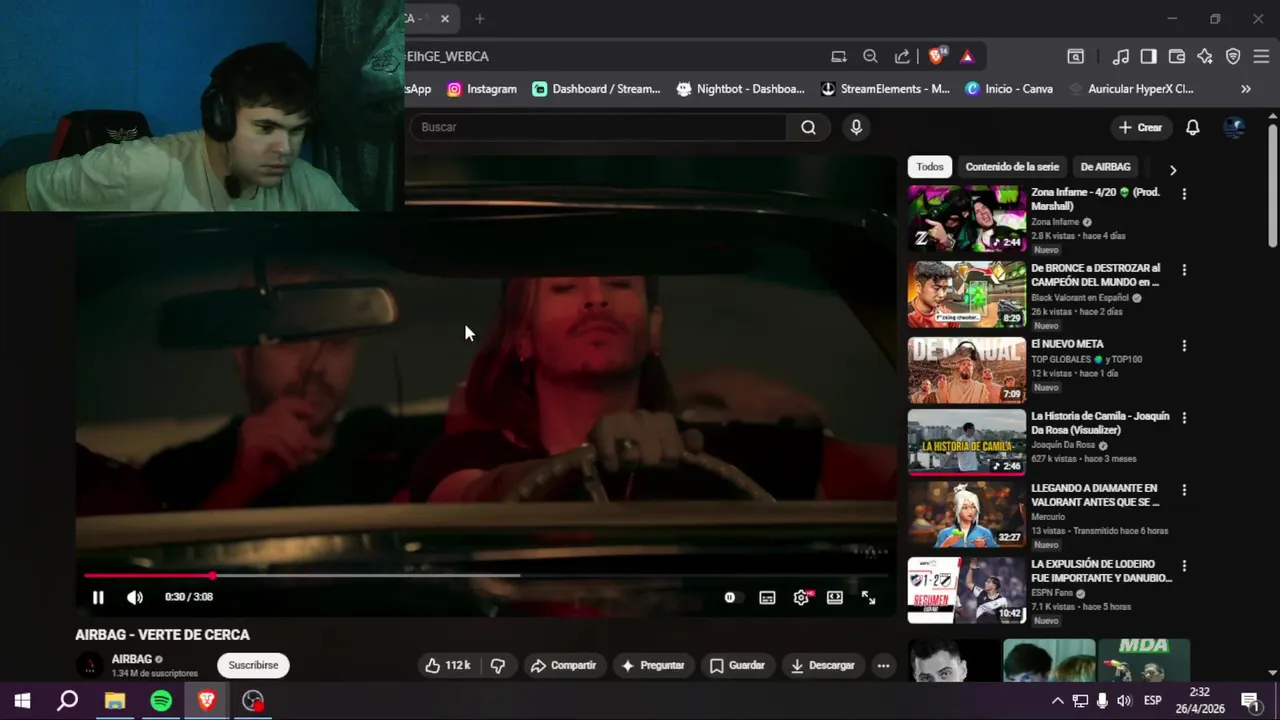
Task: Click the Compartir share button
Action: [564, 665]
